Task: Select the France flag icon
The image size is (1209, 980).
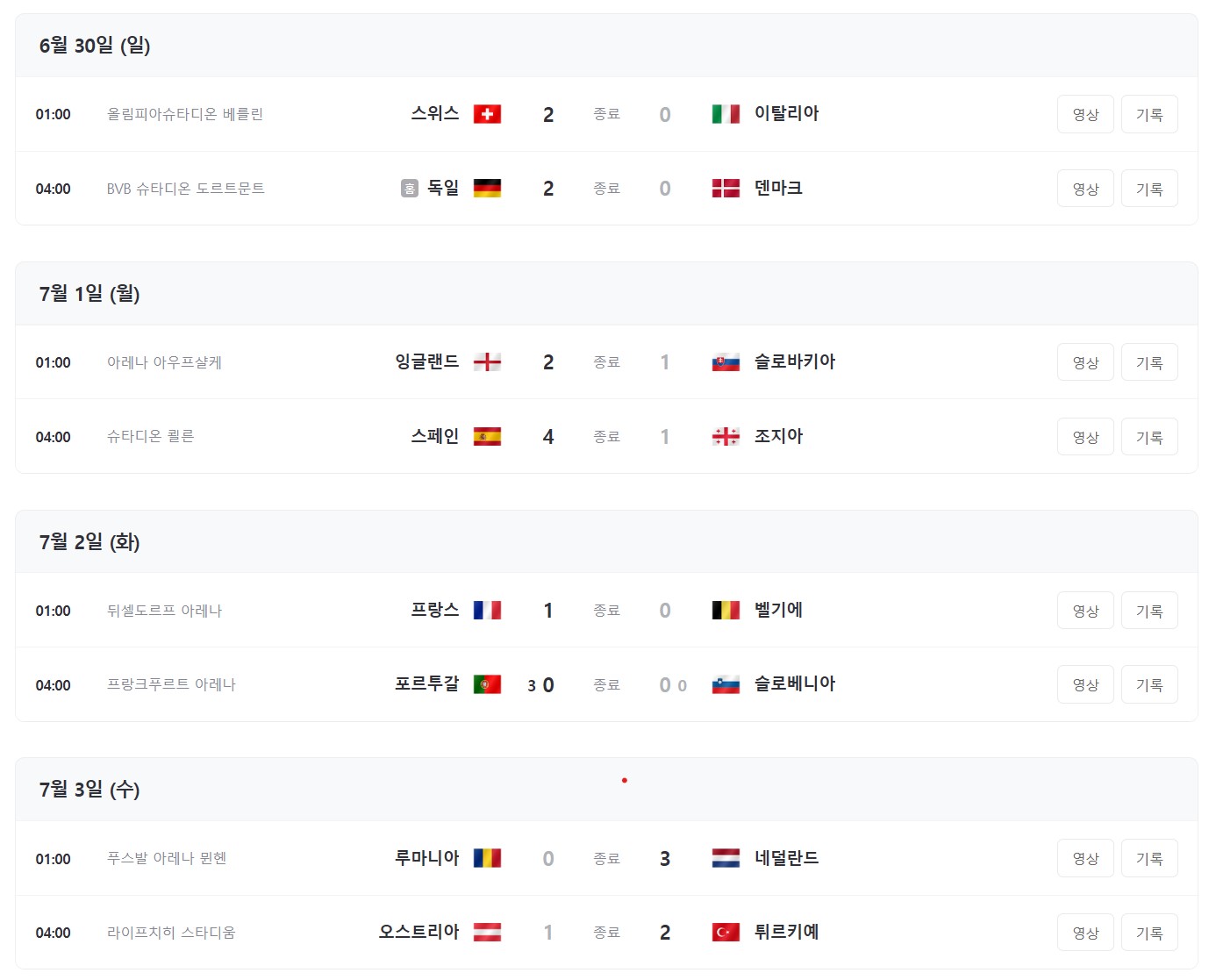Action: (x=489, y=610)
